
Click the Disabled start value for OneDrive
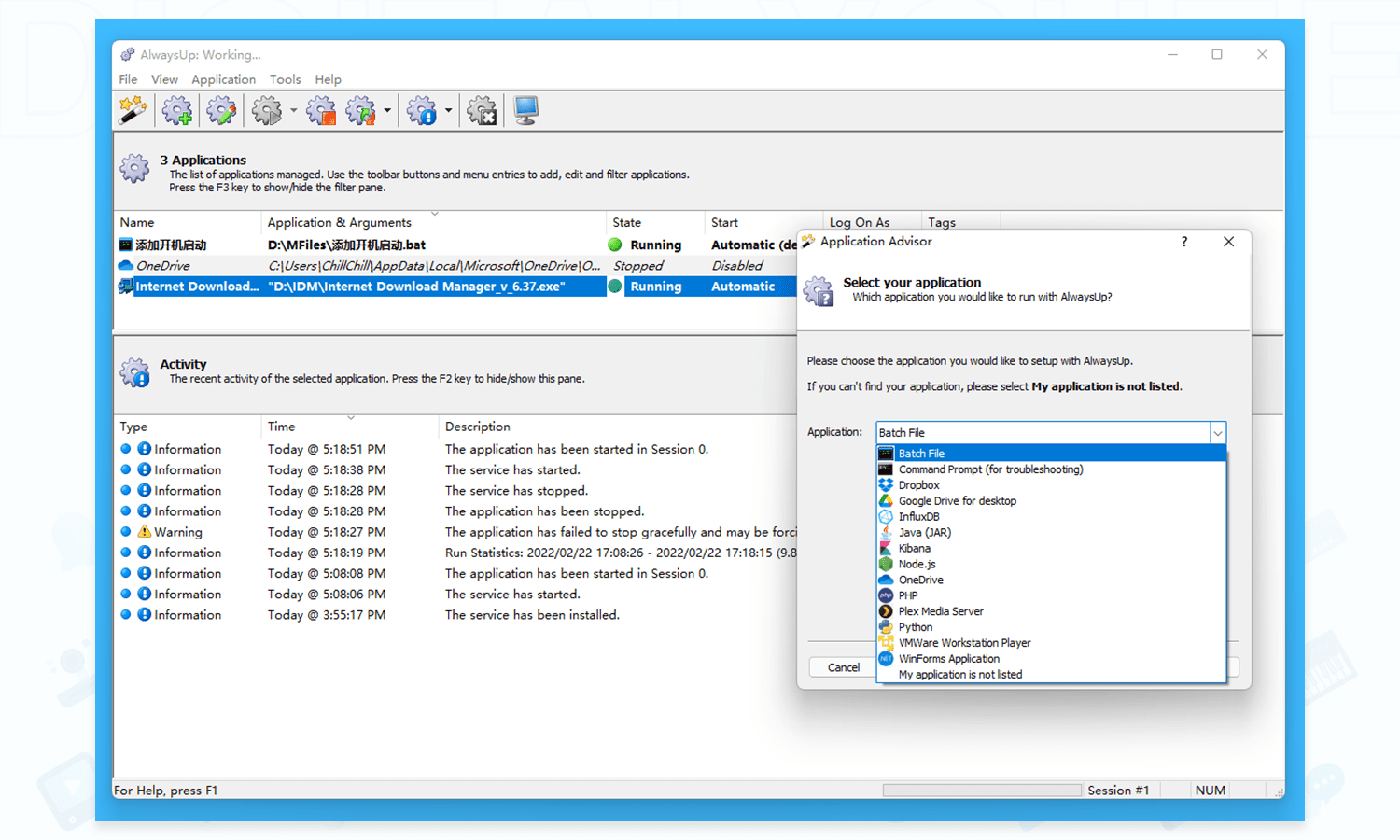click(737, 266)
